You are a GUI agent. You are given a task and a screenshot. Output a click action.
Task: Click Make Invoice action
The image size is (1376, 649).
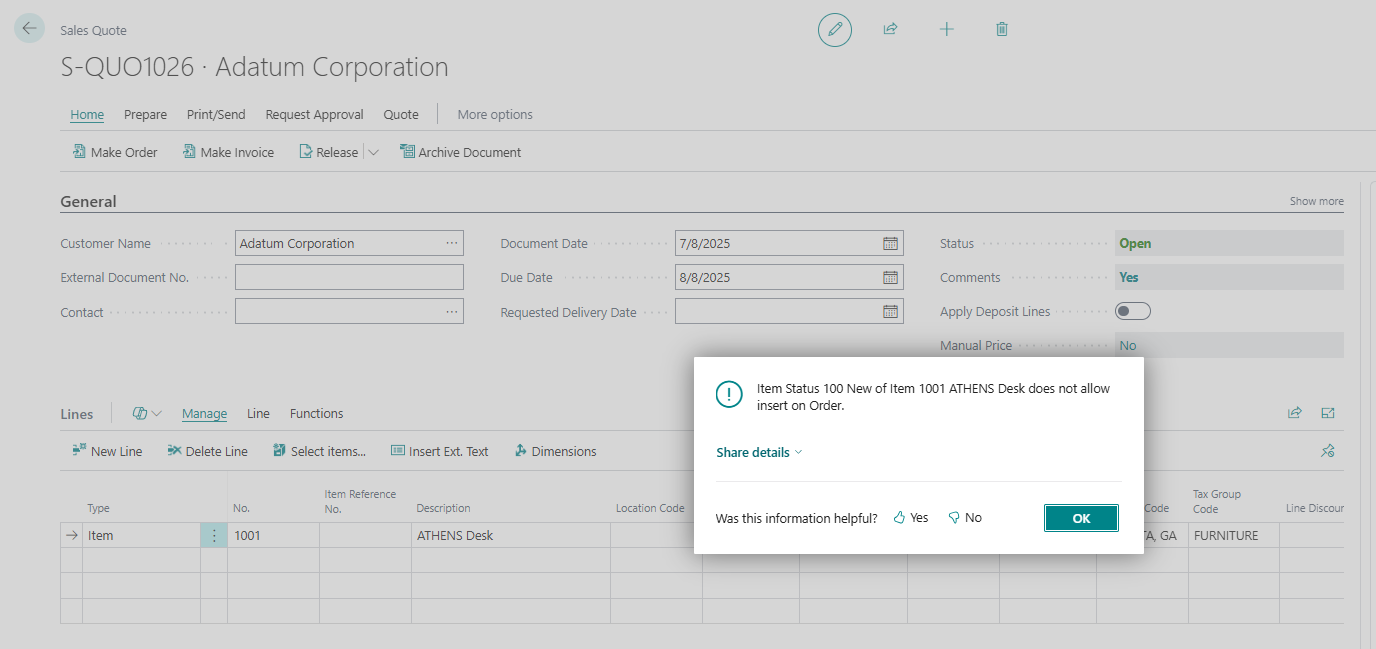(228, 153)
